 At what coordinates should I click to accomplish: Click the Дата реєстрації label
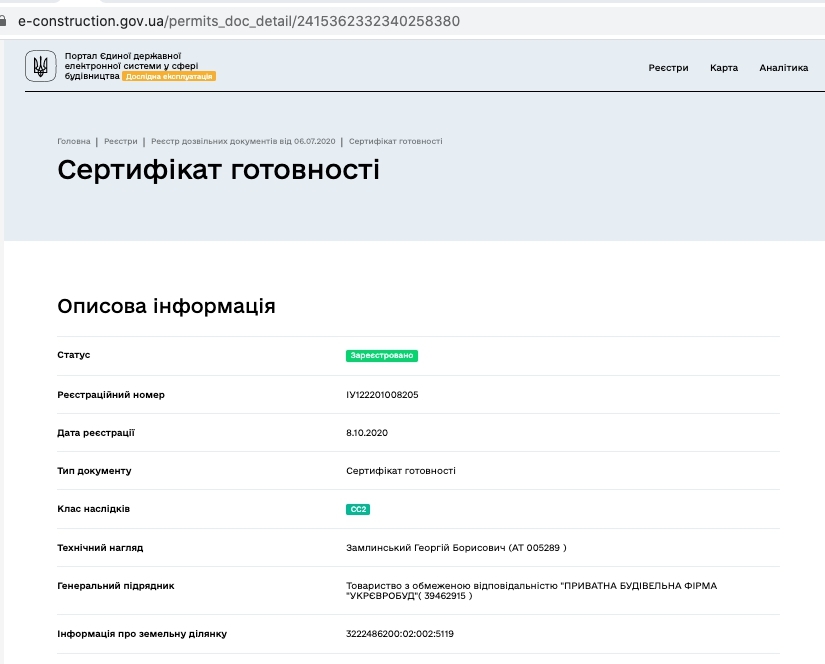[96, 433]
